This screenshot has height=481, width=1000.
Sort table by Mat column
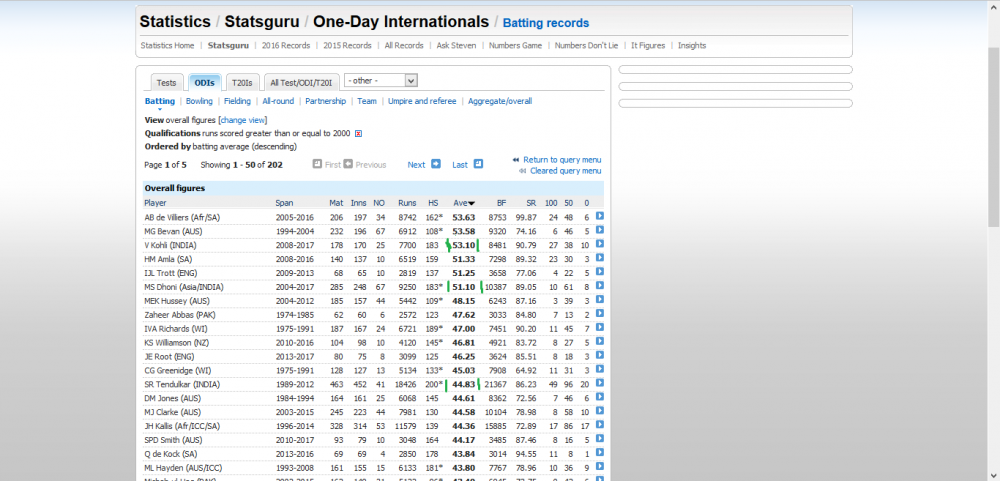click(x=336, y=203)
